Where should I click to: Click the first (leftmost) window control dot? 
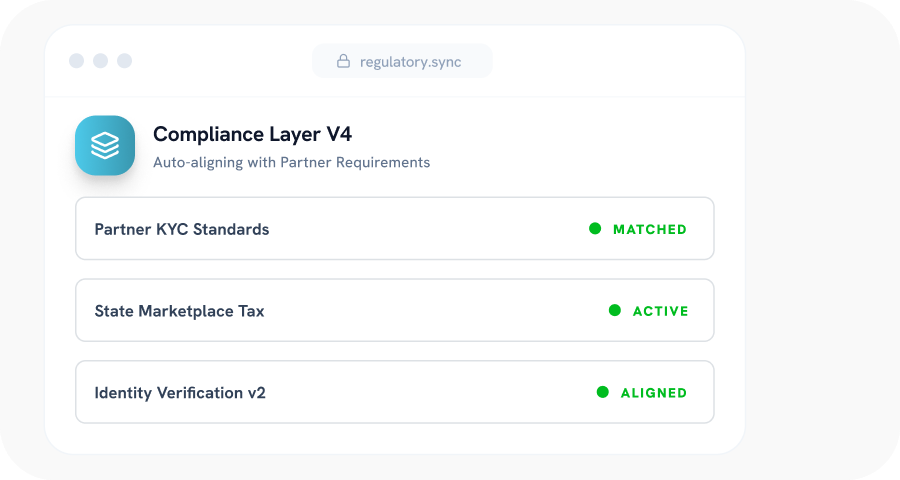[77, 61]
